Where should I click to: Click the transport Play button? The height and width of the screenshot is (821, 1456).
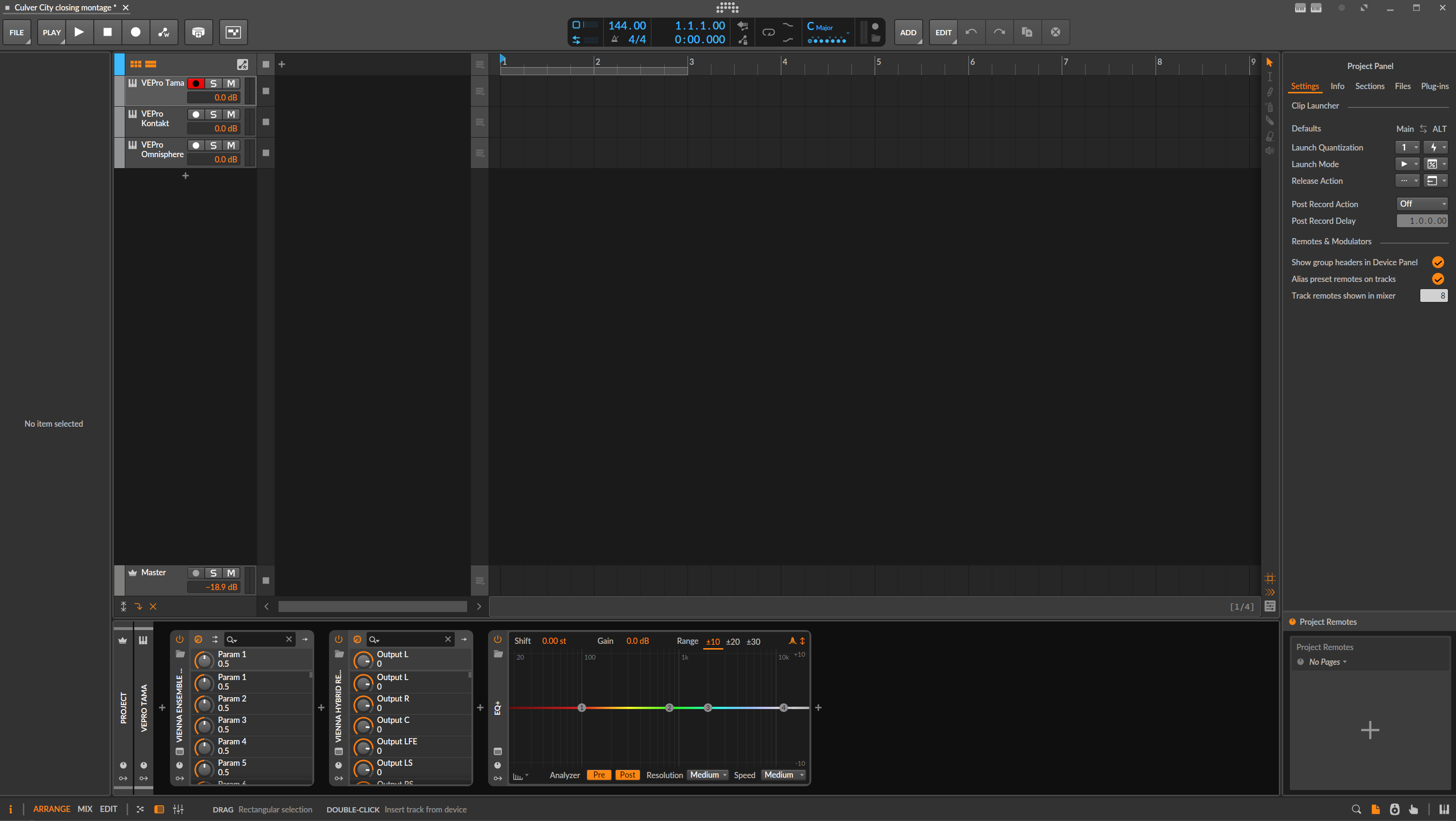click(x=79, y=32)
